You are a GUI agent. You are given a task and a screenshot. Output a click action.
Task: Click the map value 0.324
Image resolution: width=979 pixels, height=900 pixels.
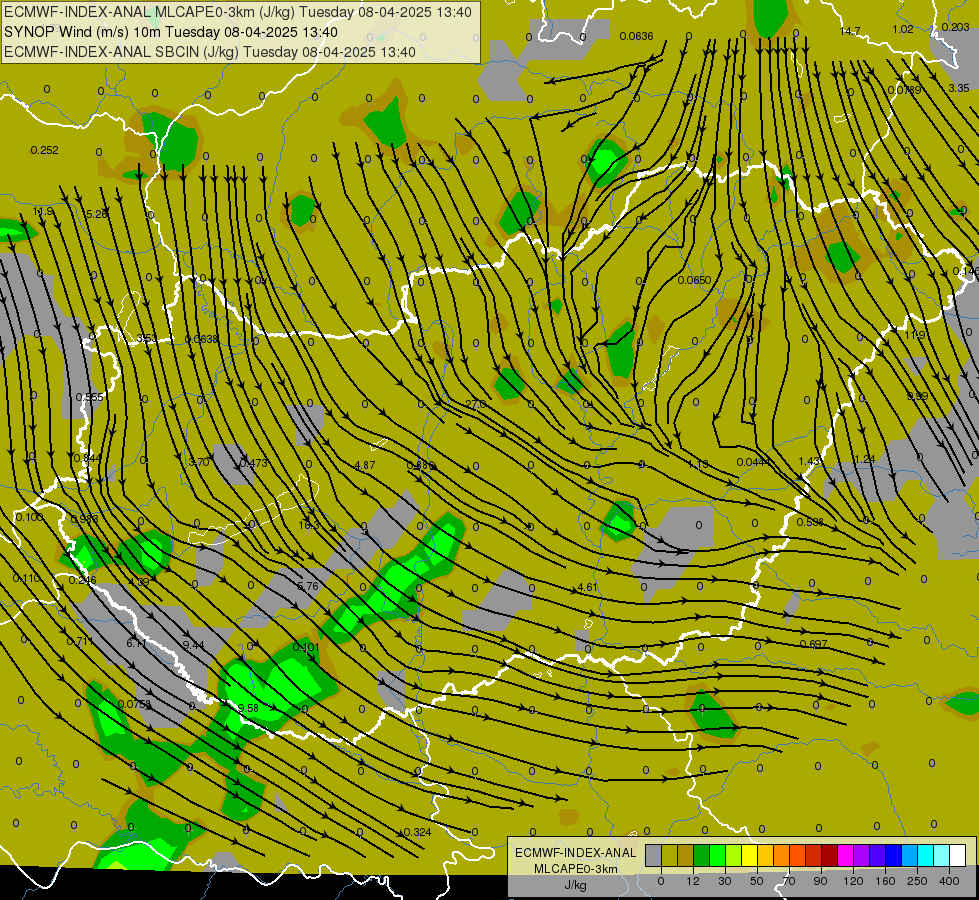point(418,832)
